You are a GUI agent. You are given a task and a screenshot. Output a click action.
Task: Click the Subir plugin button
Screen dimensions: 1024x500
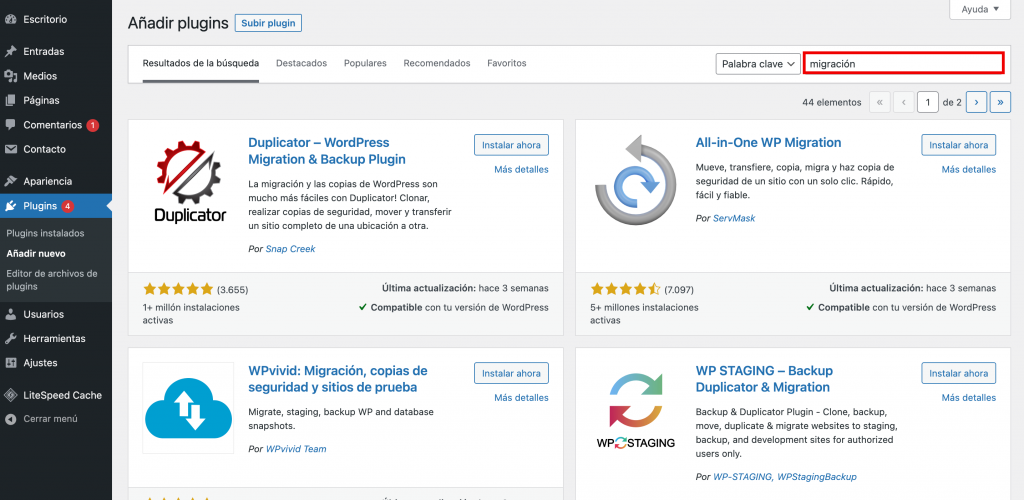tap(268, 23)
